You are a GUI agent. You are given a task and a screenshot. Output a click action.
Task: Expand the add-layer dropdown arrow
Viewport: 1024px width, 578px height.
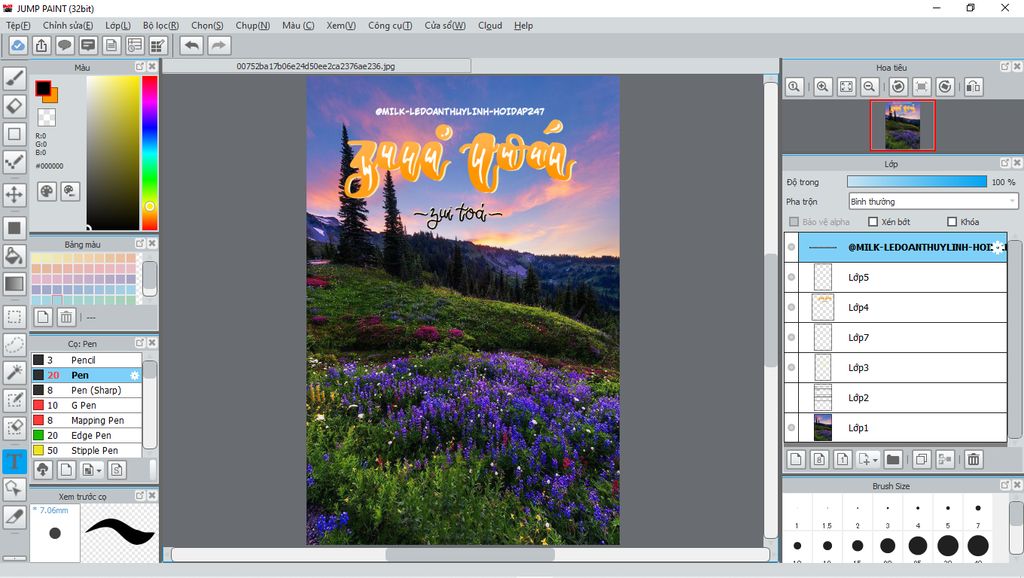876,460
